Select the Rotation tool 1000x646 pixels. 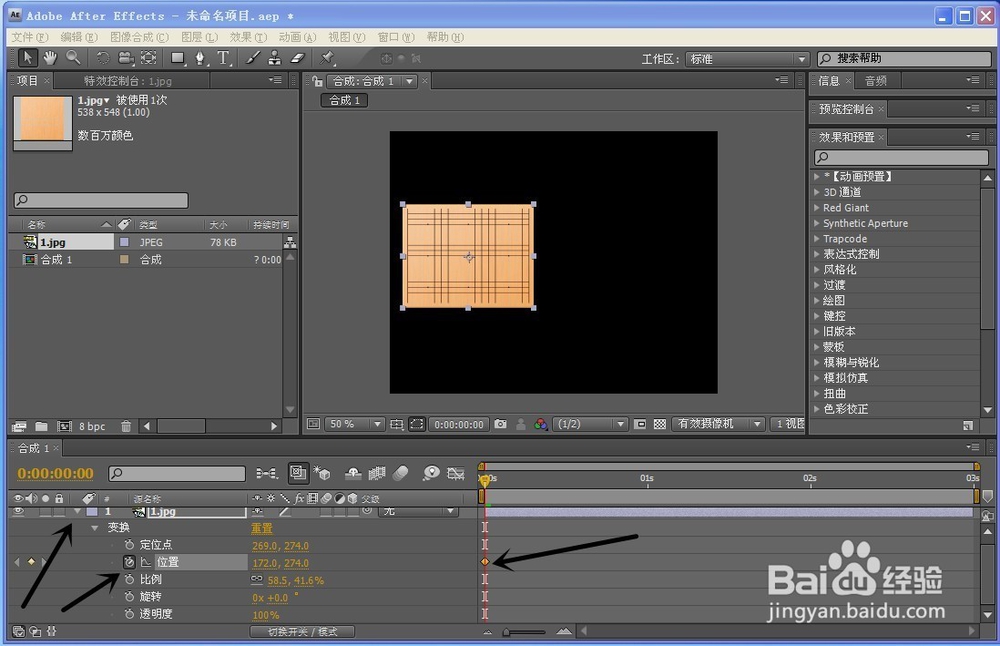click(x=103, y=58)
